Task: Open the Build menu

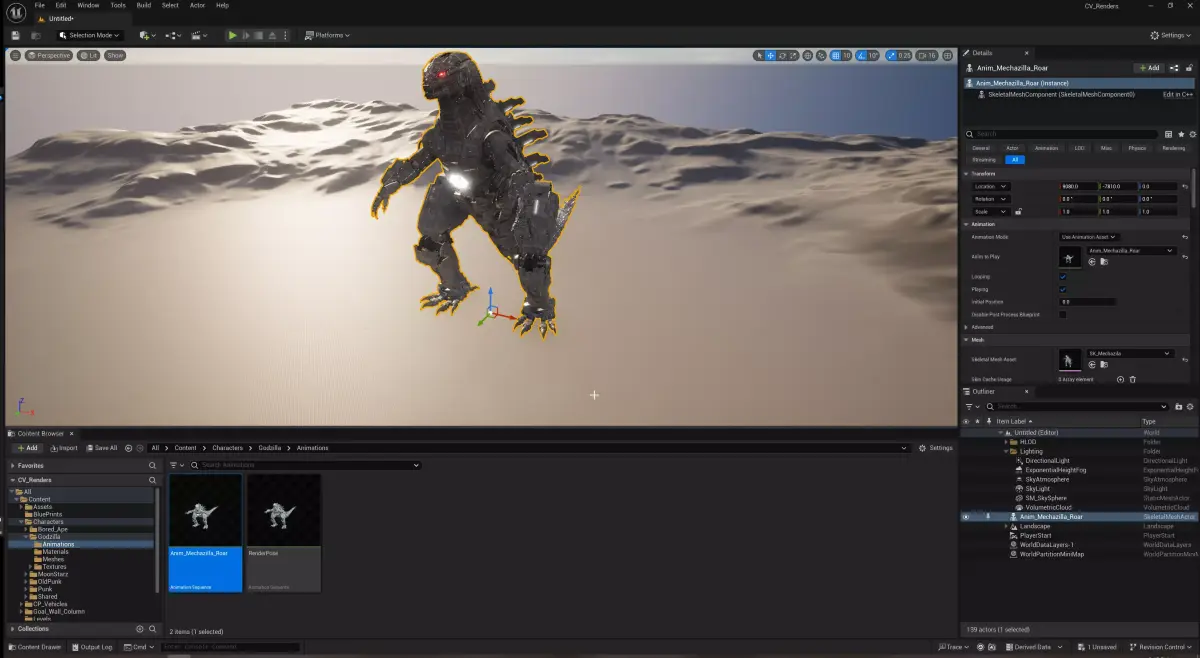Action: tap(144, 5)
